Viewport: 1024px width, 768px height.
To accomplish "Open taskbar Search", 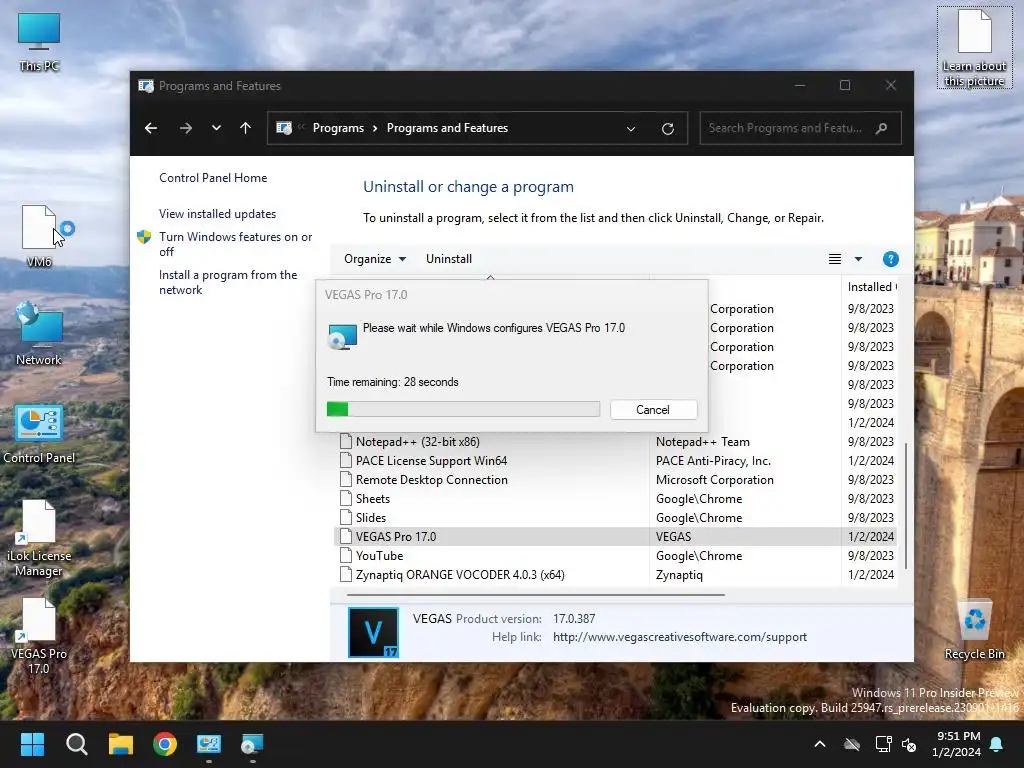I will pyautogui.click(x=76, y=744).
